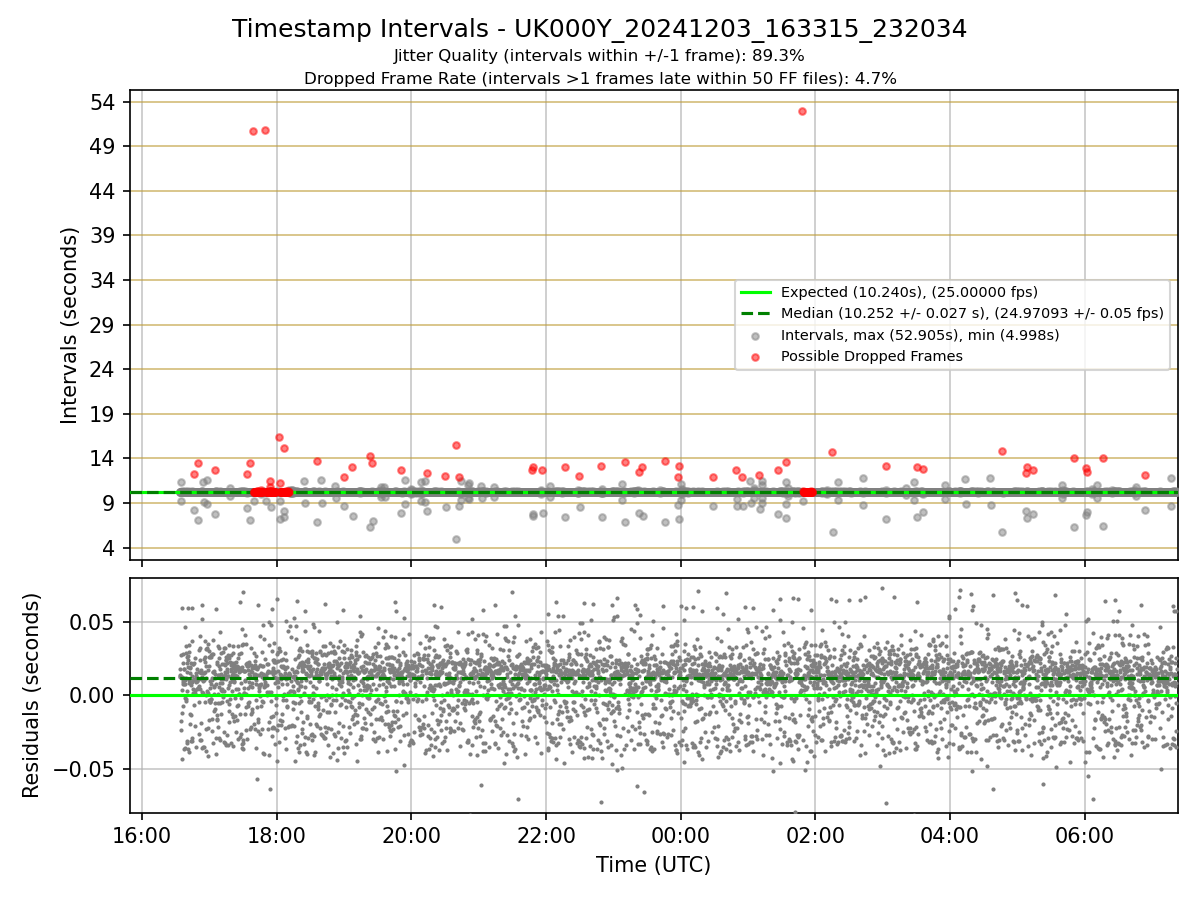Screen dimensions: 1200x900
Task: Click x-axis tick label 20:00
Action: click(x=411, y=835)
